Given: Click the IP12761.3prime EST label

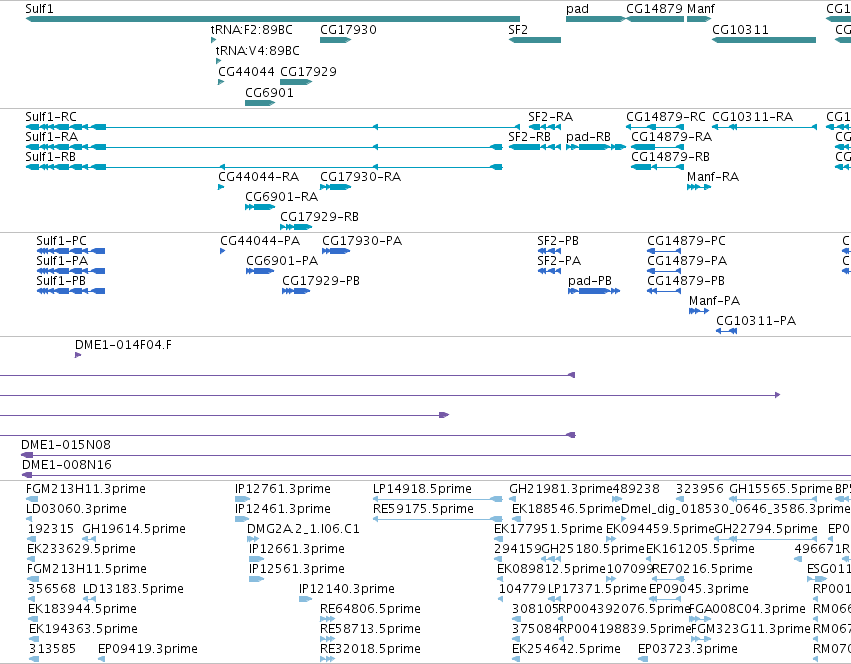Looking at the screenshot, I should pos(283,489).
